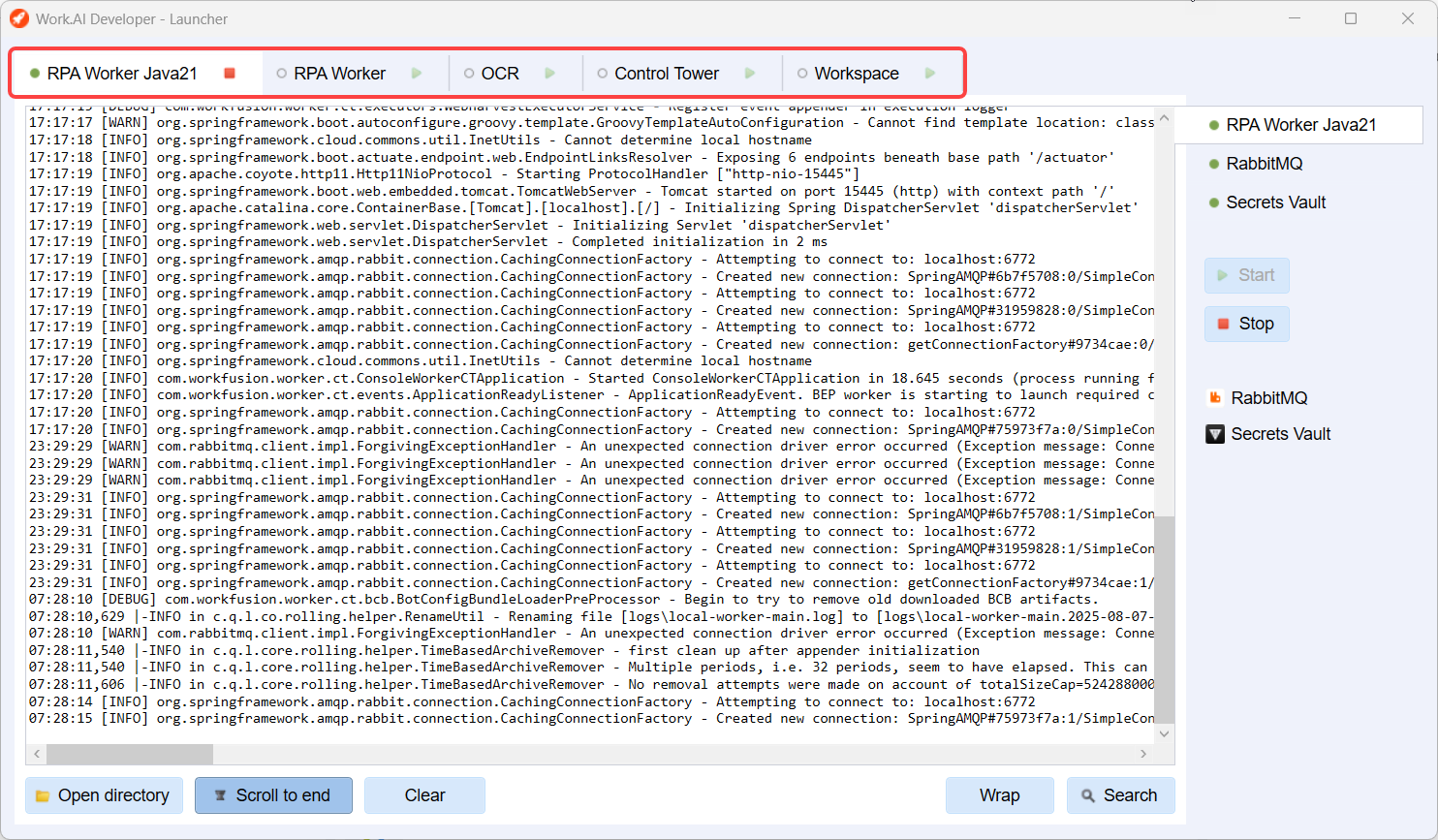This screenshot has height=840, width=1438.
Task: Open log Search
Action: tap(1120, 795)
